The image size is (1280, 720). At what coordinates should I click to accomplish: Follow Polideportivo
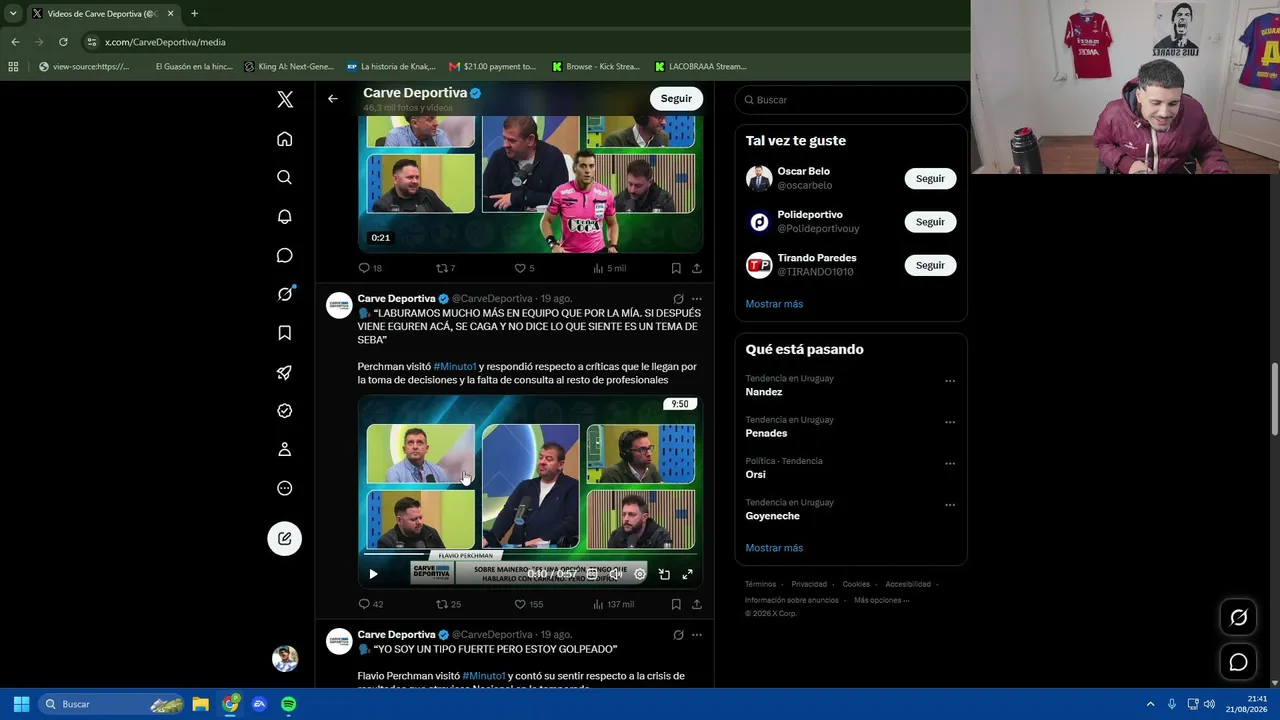tap(930, 222)
